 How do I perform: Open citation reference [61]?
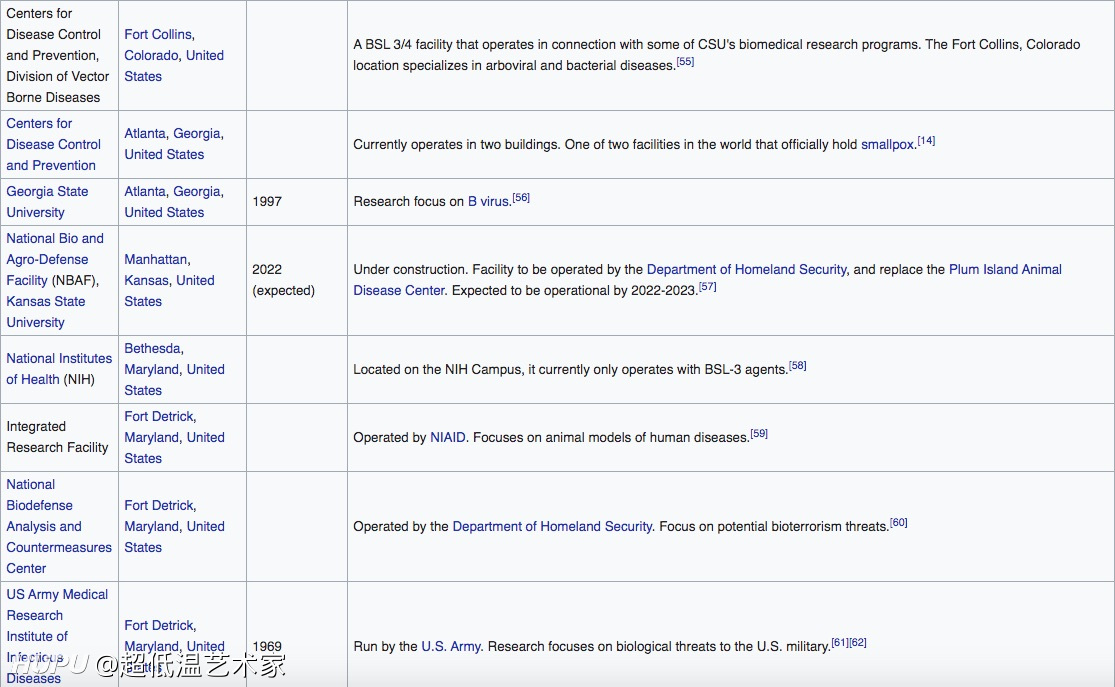click(840, 643)
